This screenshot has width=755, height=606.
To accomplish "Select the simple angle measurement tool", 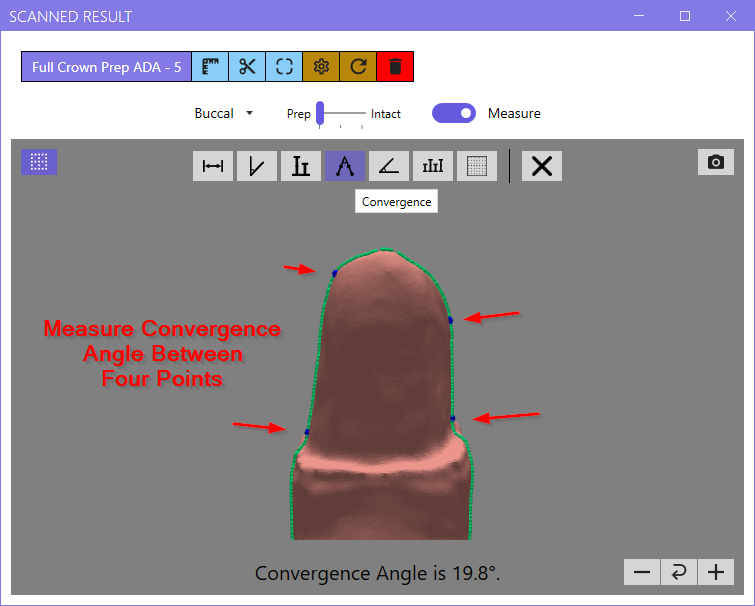I will click(389, 166).
